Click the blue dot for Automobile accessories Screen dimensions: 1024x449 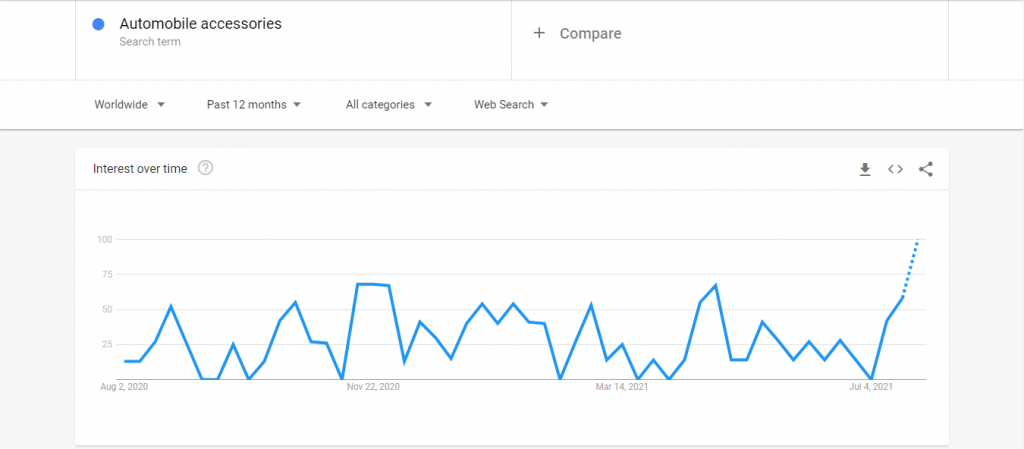99,25
